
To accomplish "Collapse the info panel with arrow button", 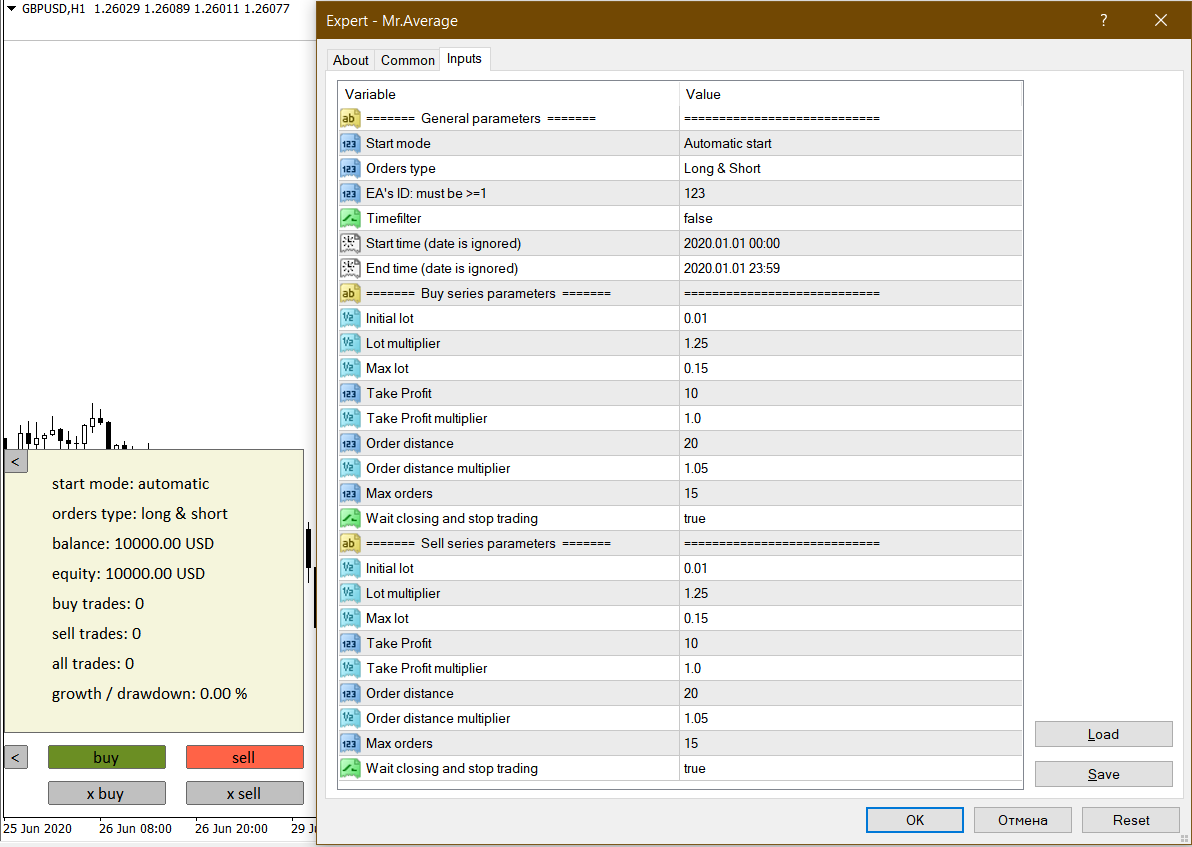I will point(16,461).
